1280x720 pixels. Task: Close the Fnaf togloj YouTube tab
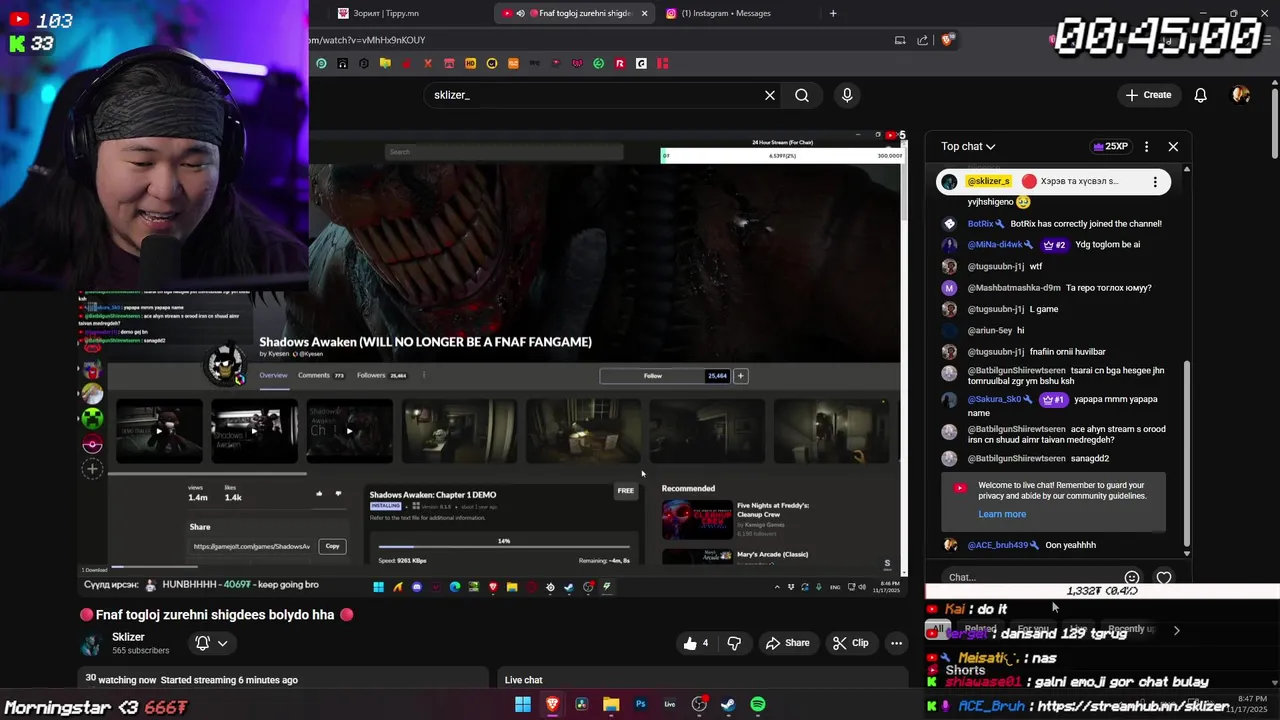(644, 13)
